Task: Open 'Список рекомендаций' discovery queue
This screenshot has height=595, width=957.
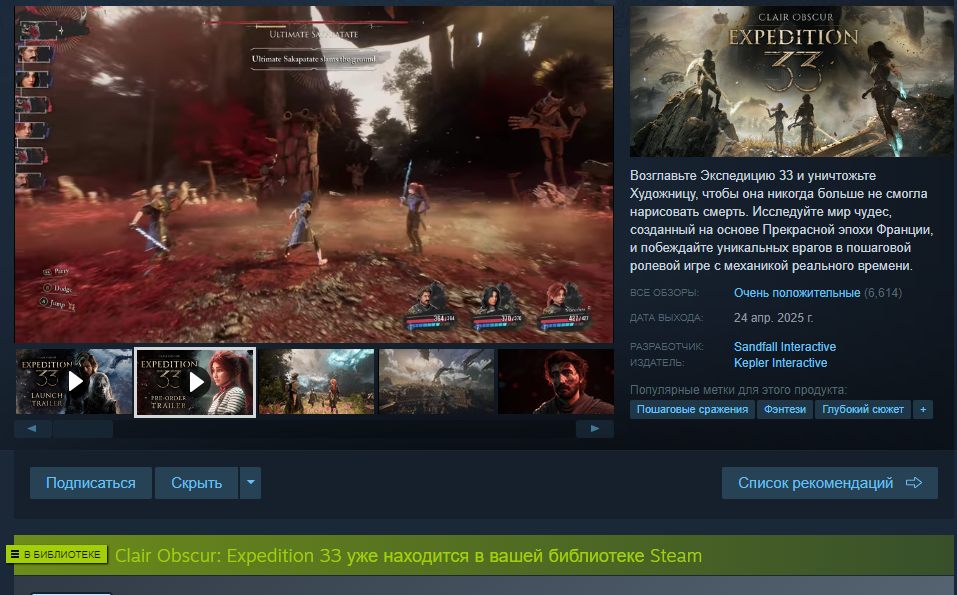Action: pyautogui.click(x=829, y=483)
